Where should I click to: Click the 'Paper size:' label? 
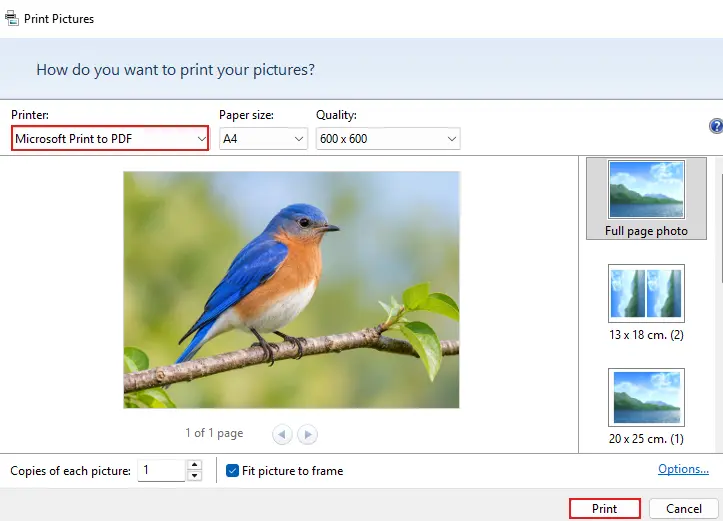click(246, 115)
